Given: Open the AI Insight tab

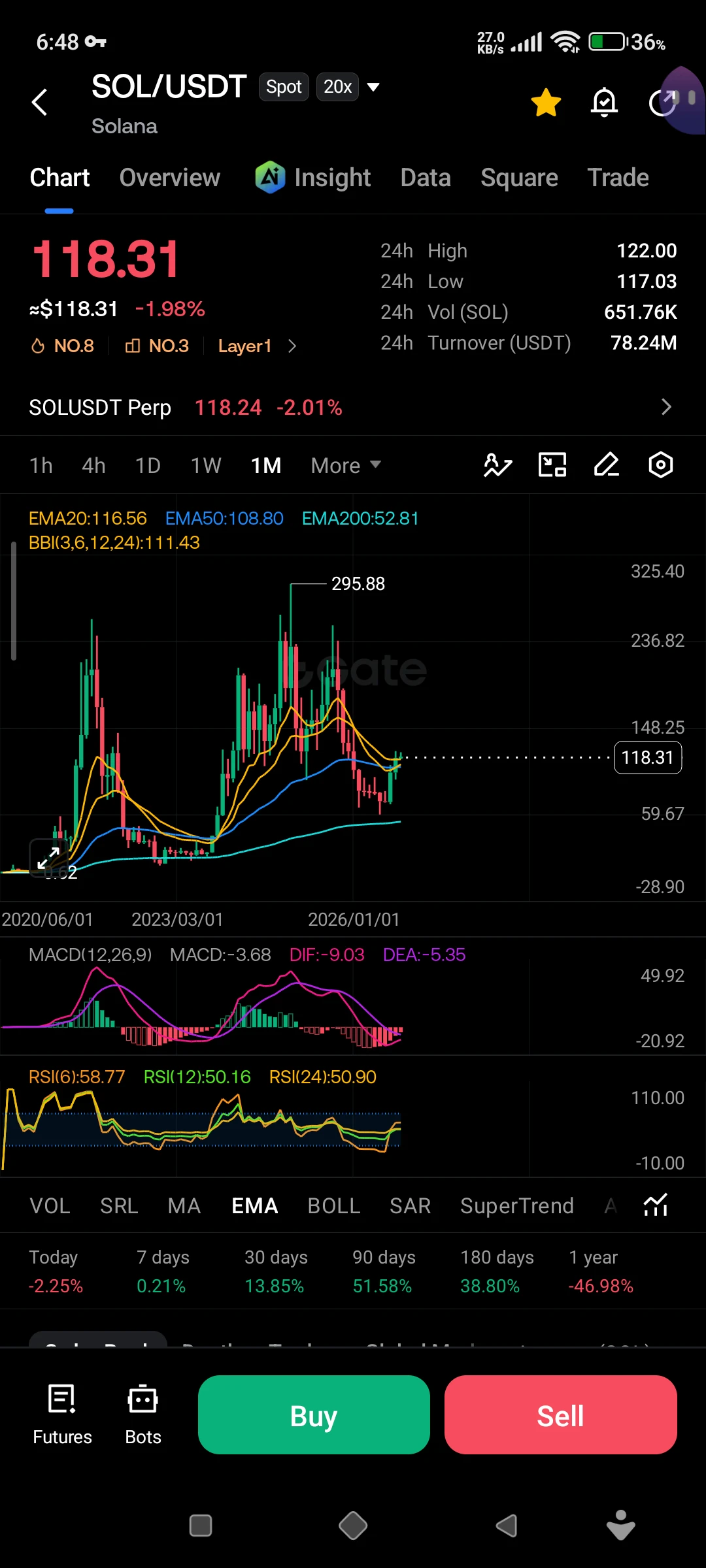Looking at the screenshot, I should pyautogui.click(x=312, y=178).
